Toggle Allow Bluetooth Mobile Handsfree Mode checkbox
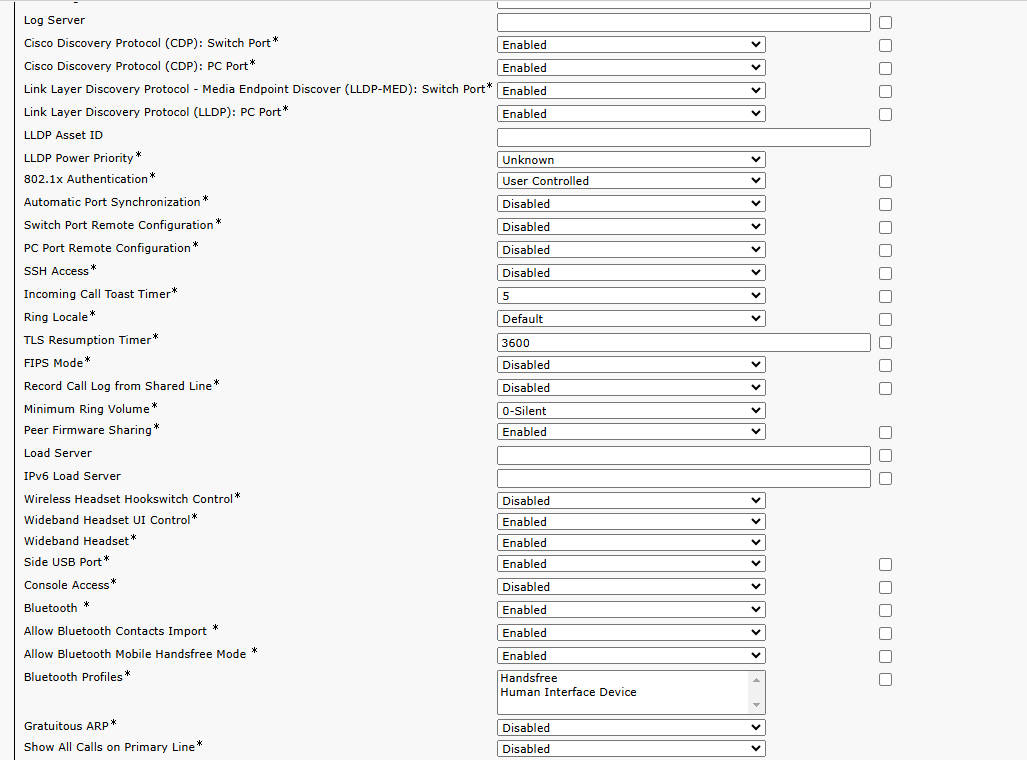The height and width of the screenshot is (760, 1027). [x=886, y=656]
